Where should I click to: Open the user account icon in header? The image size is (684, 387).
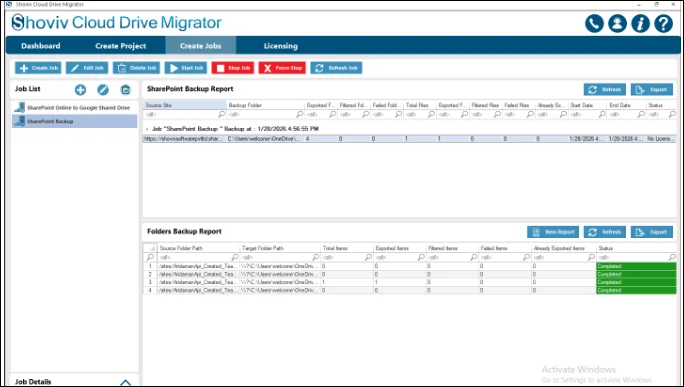(x=617, y=24)
